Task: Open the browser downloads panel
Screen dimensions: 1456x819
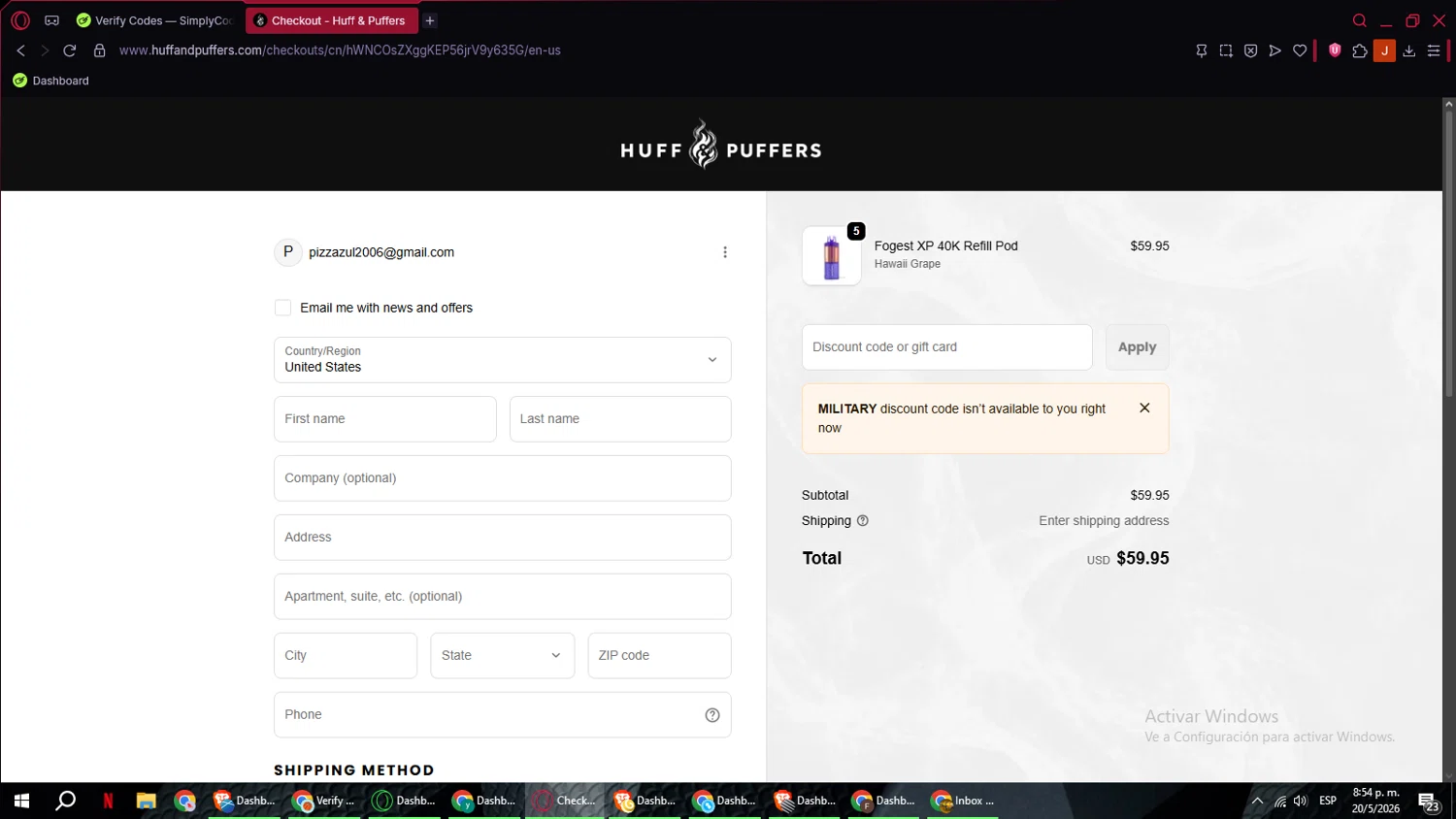Action: (1409, 50)
